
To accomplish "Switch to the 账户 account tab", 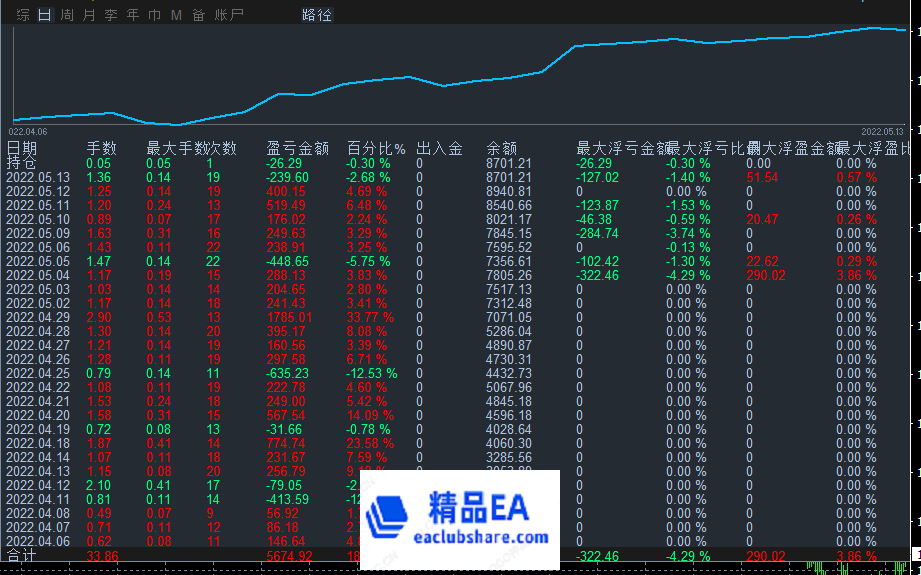I will 229,15.
